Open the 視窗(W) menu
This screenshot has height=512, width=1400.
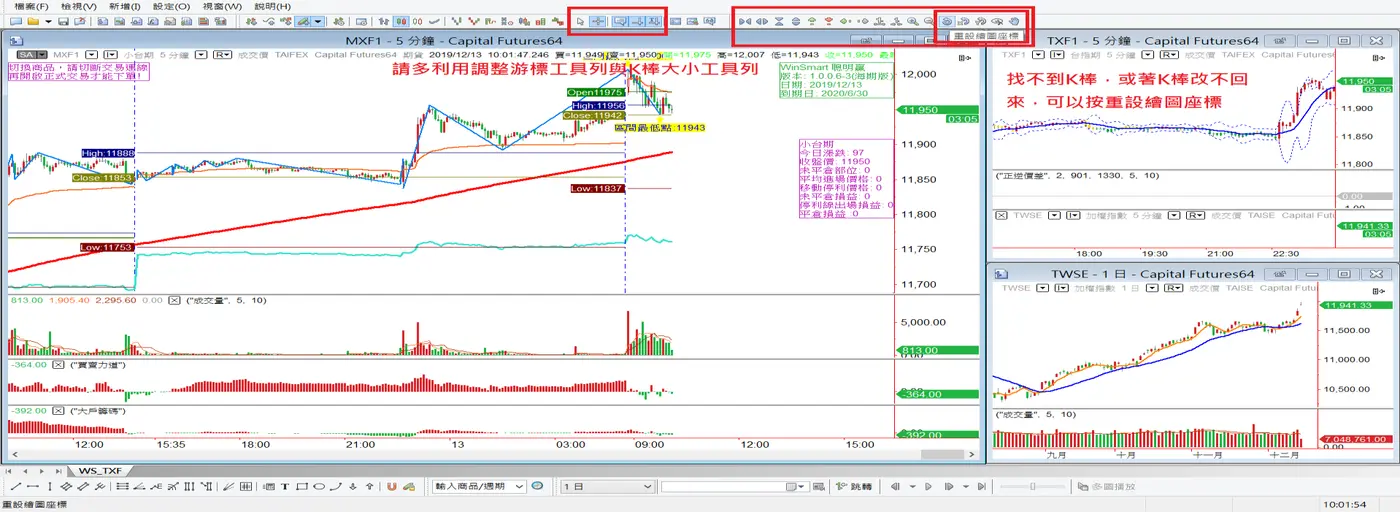(x=222, y=6)
